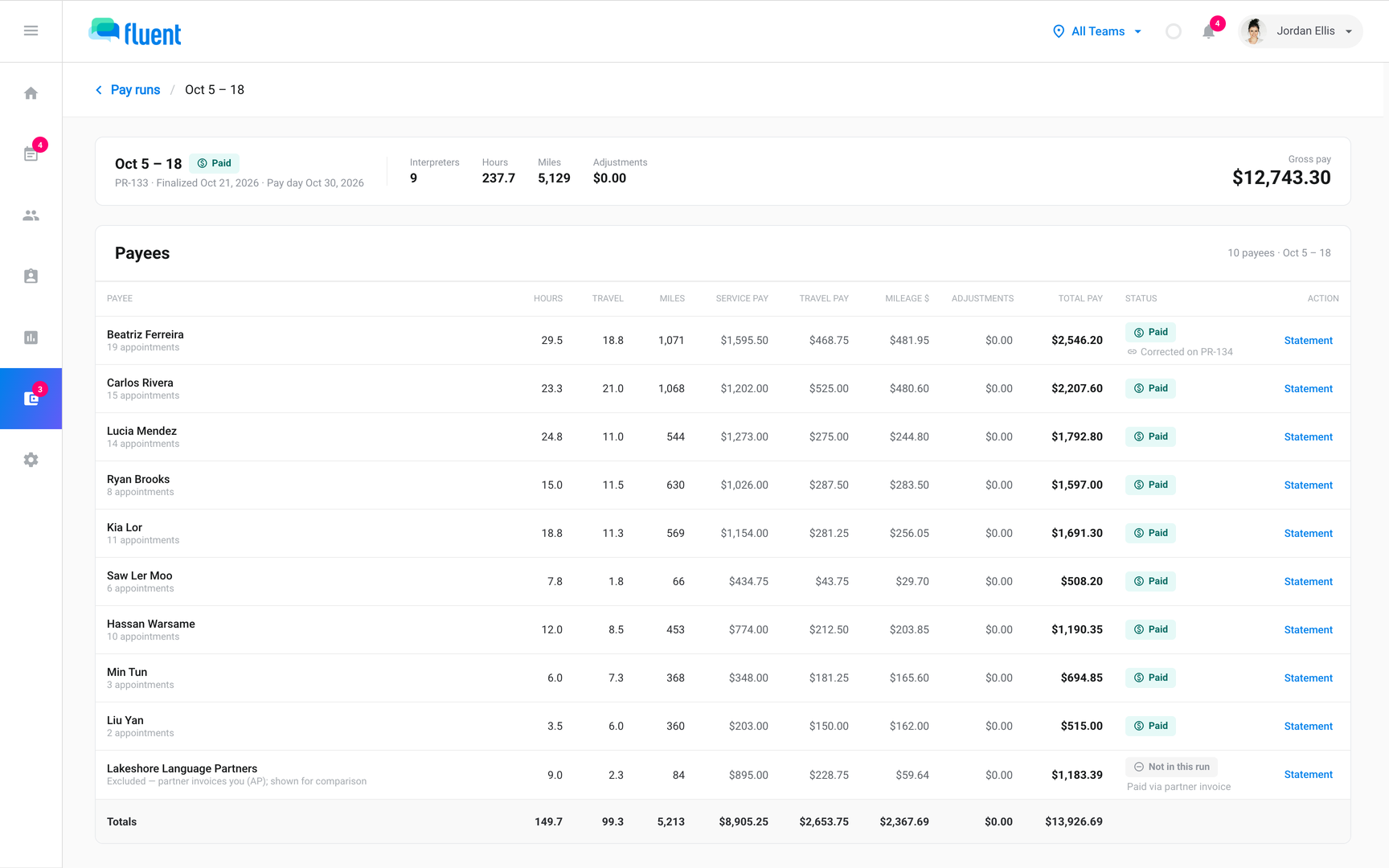
Task: Open the people sidebar icon
Action: click(x=31, y=215)
